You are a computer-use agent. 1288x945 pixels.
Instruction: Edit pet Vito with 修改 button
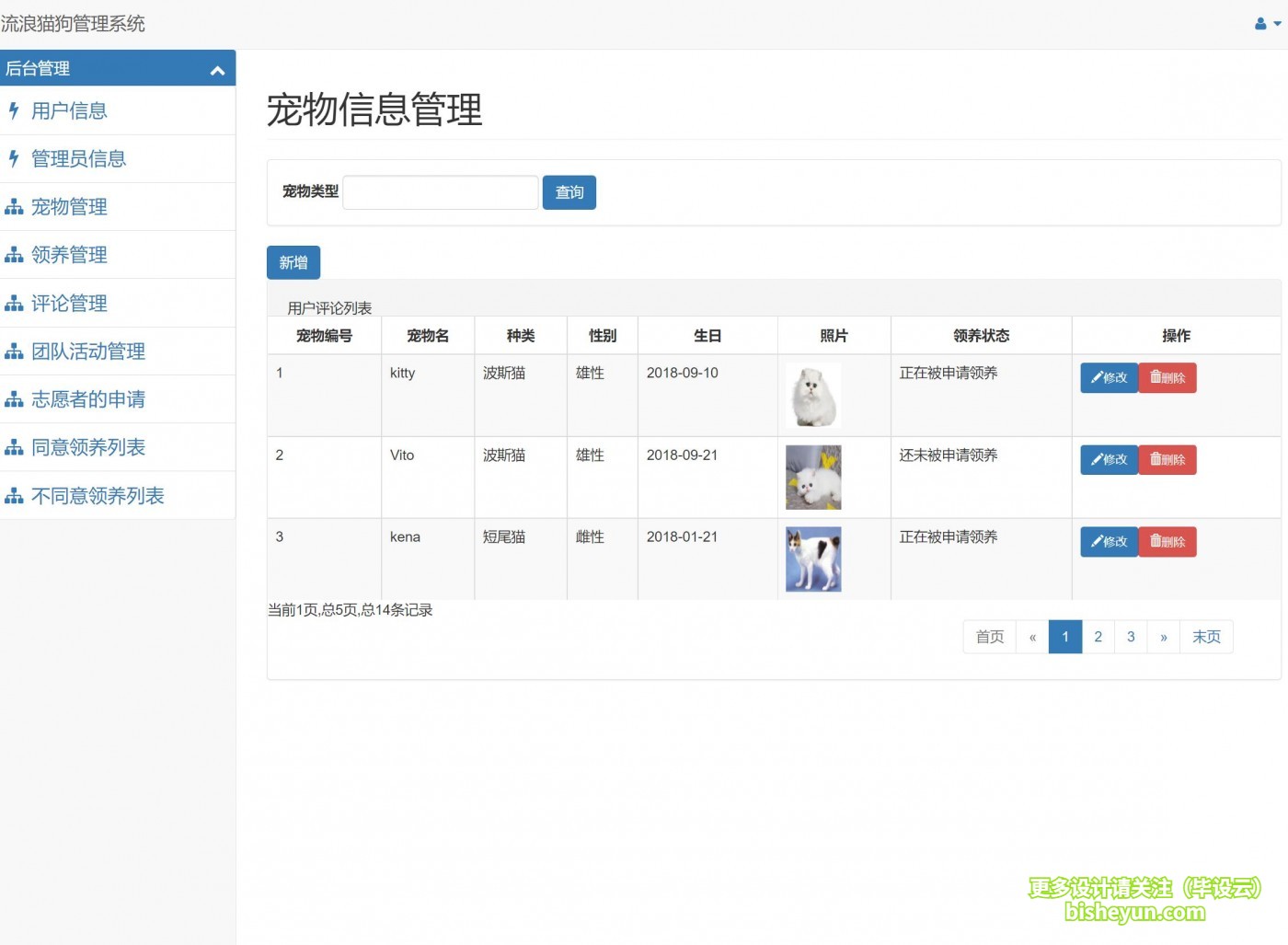[x=1110, y=460]
